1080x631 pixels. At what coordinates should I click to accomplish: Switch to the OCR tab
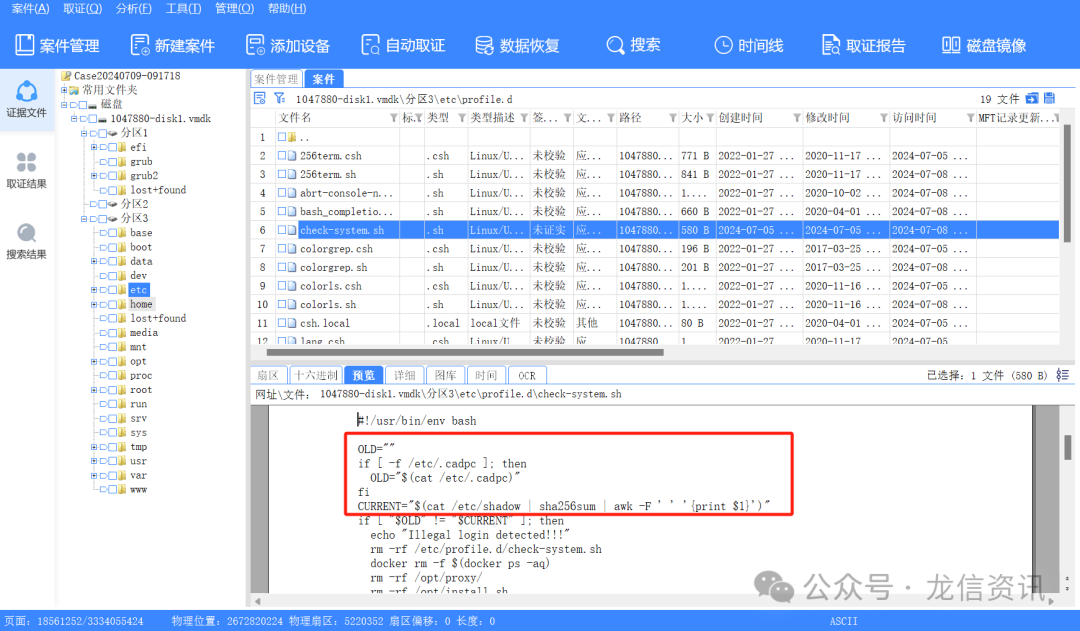point(527,375)
